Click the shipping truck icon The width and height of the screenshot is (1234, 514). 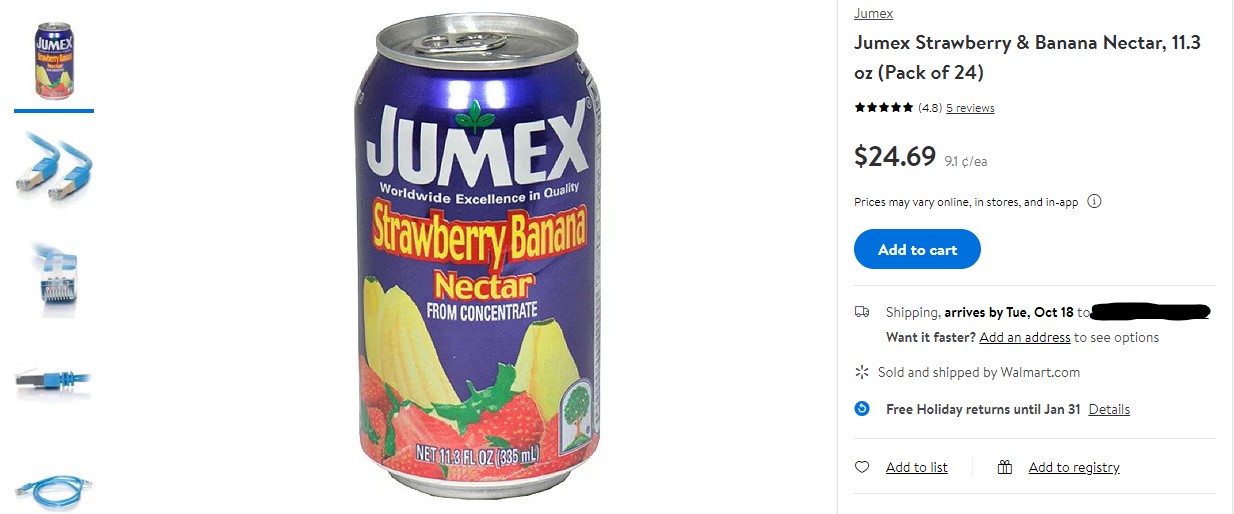(x=862, y=312)
